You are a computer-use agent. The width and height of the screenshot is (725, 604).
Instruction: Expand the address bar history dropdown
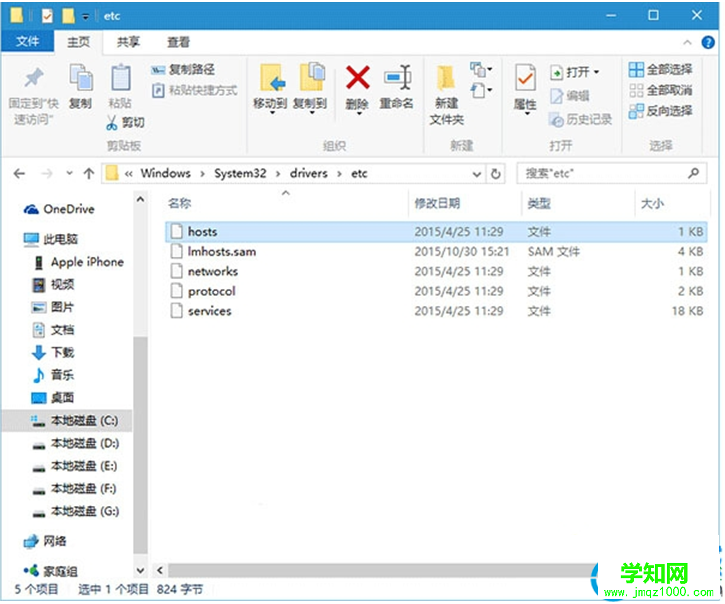pyautogui.click(x=477, y=174)
